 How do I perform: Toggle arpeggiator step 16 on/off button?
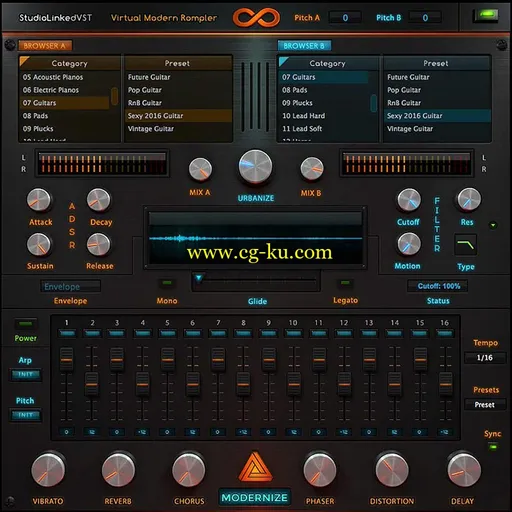[445, 333]
